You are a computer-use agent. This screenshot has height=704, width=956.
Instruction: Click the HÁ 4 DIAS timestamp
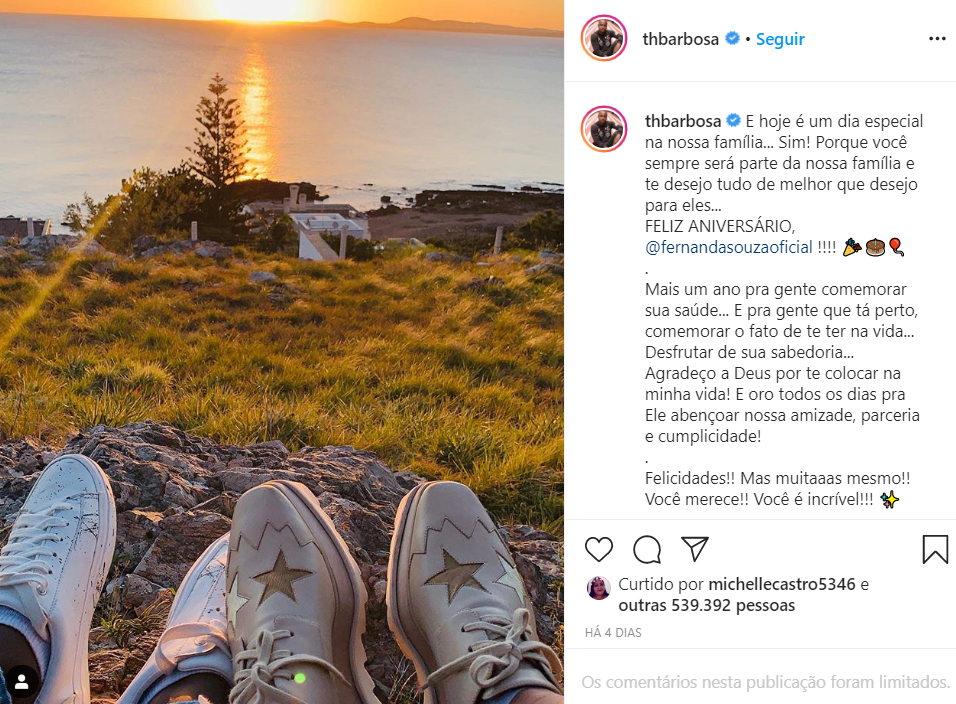[x=613, y=633]
